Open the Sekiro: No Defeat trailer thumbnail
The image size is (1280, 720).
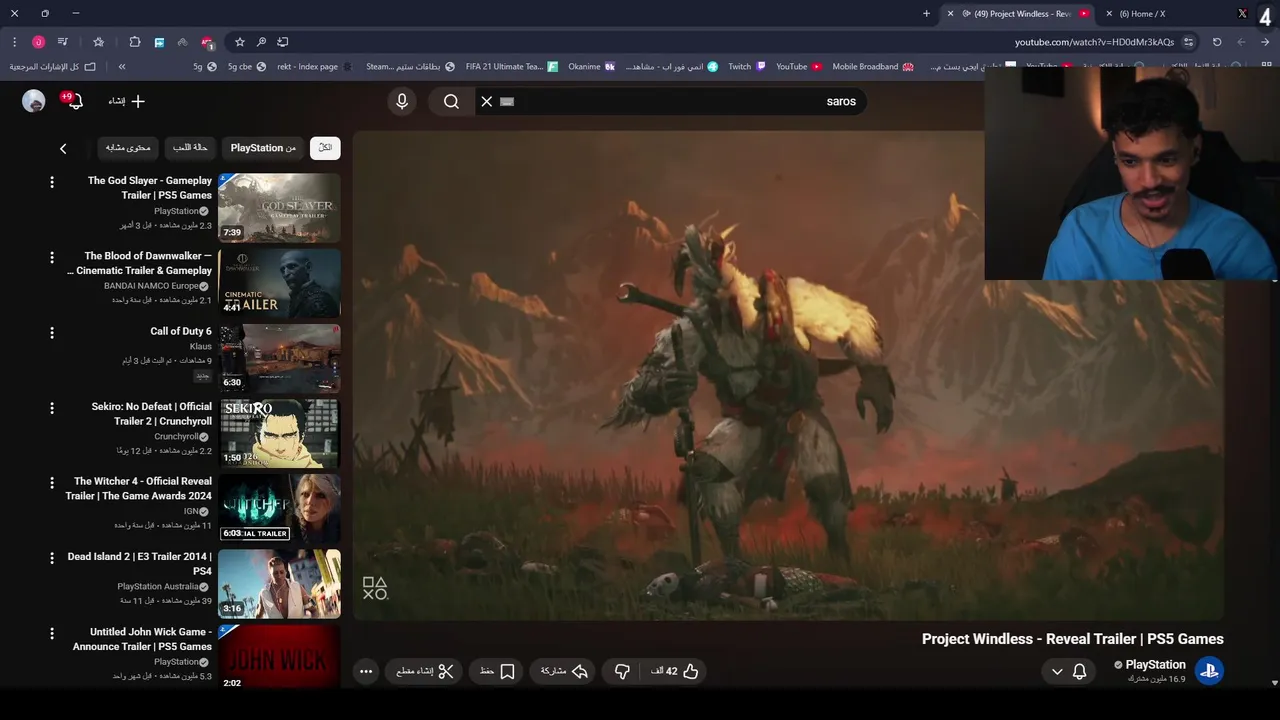(x=279, y=433)
